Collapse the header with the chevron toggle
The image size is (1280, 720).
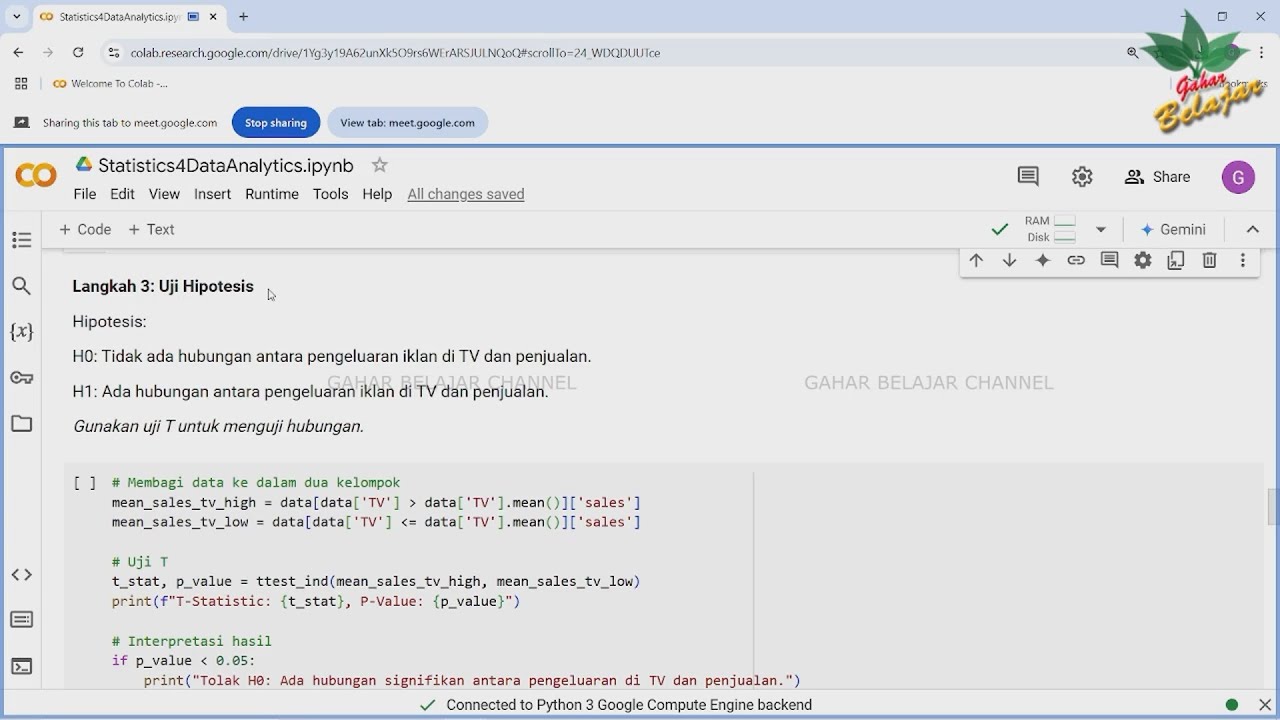click(x=1252, y=229)
